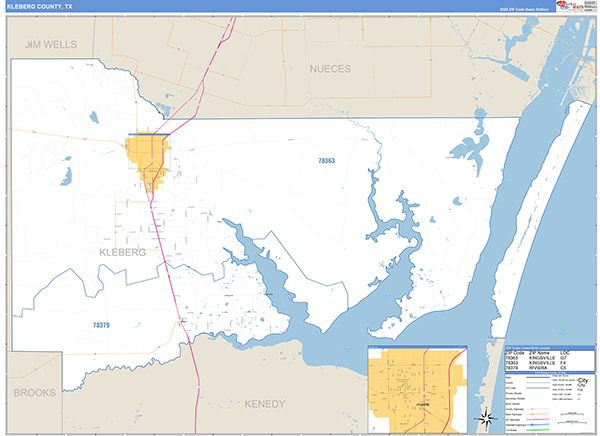The image size is (600, 436).
Task: Select the KENEDY county label
Action: tap(265, 404)
